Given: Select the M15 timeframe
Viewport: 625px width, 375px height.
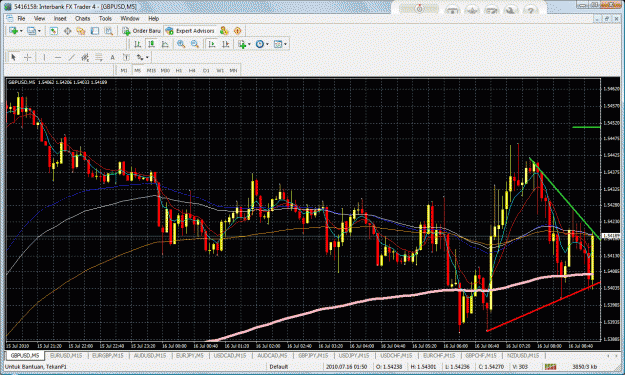Looking at the screenshot, I should (x=151, y=71).
